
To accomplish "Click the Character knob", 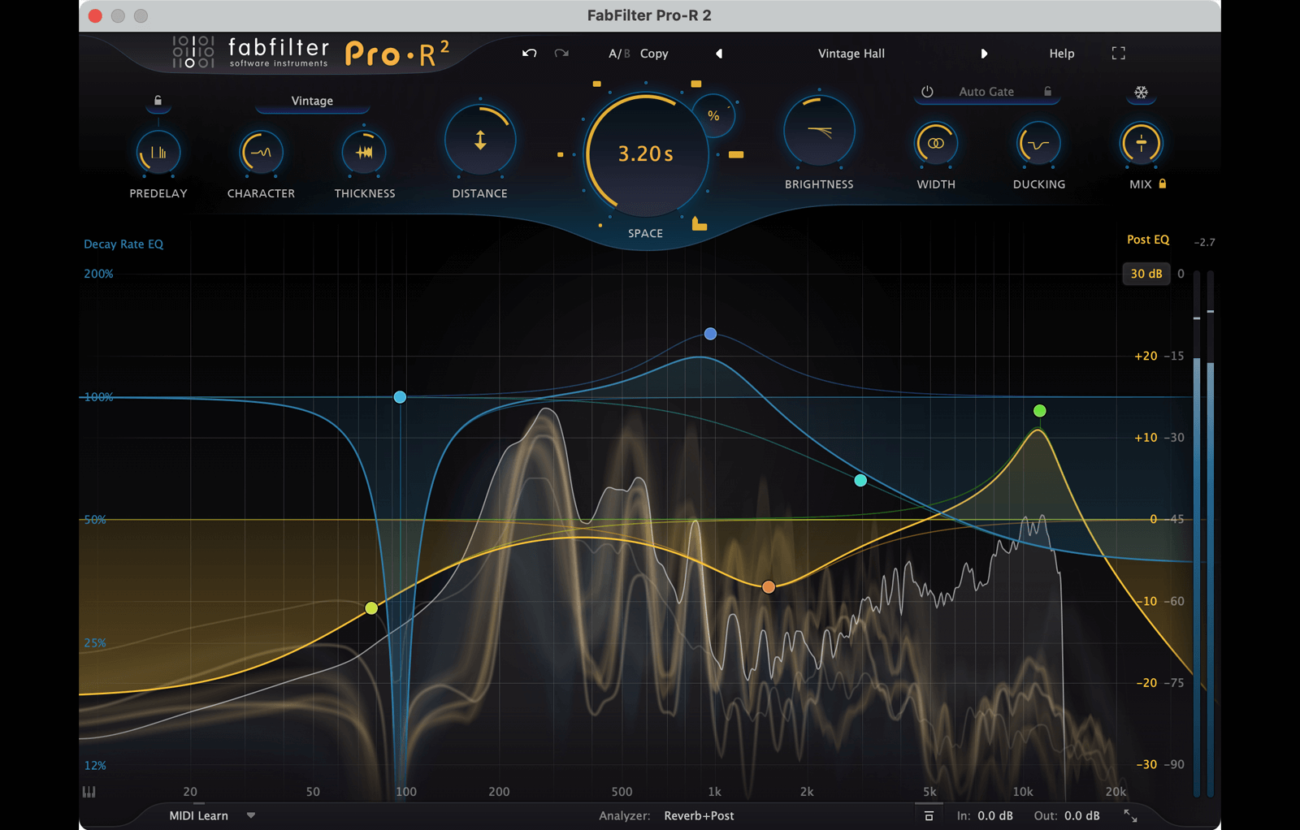I will point(261,153).
